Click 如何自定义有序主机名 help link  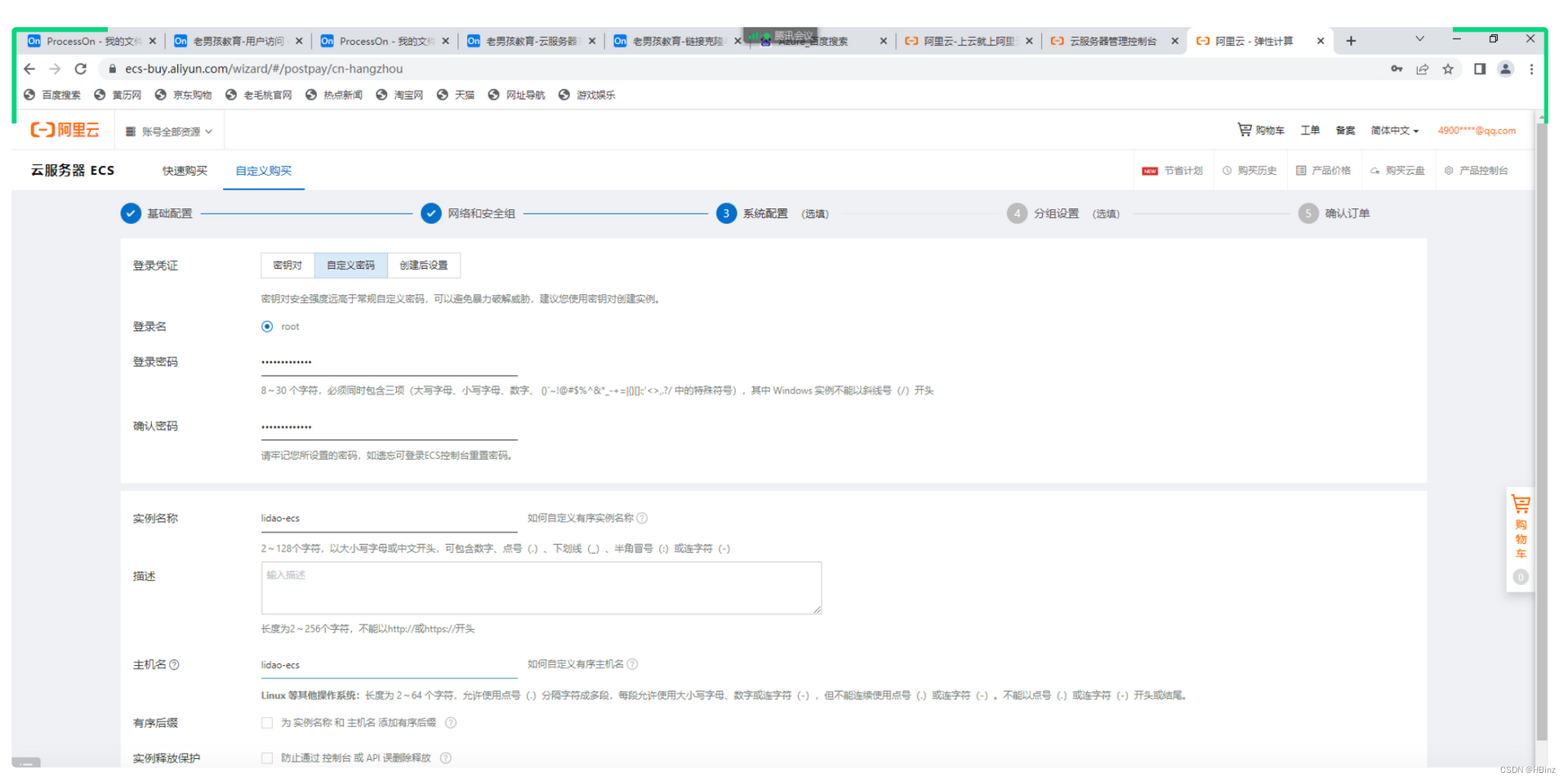point(576,664)
